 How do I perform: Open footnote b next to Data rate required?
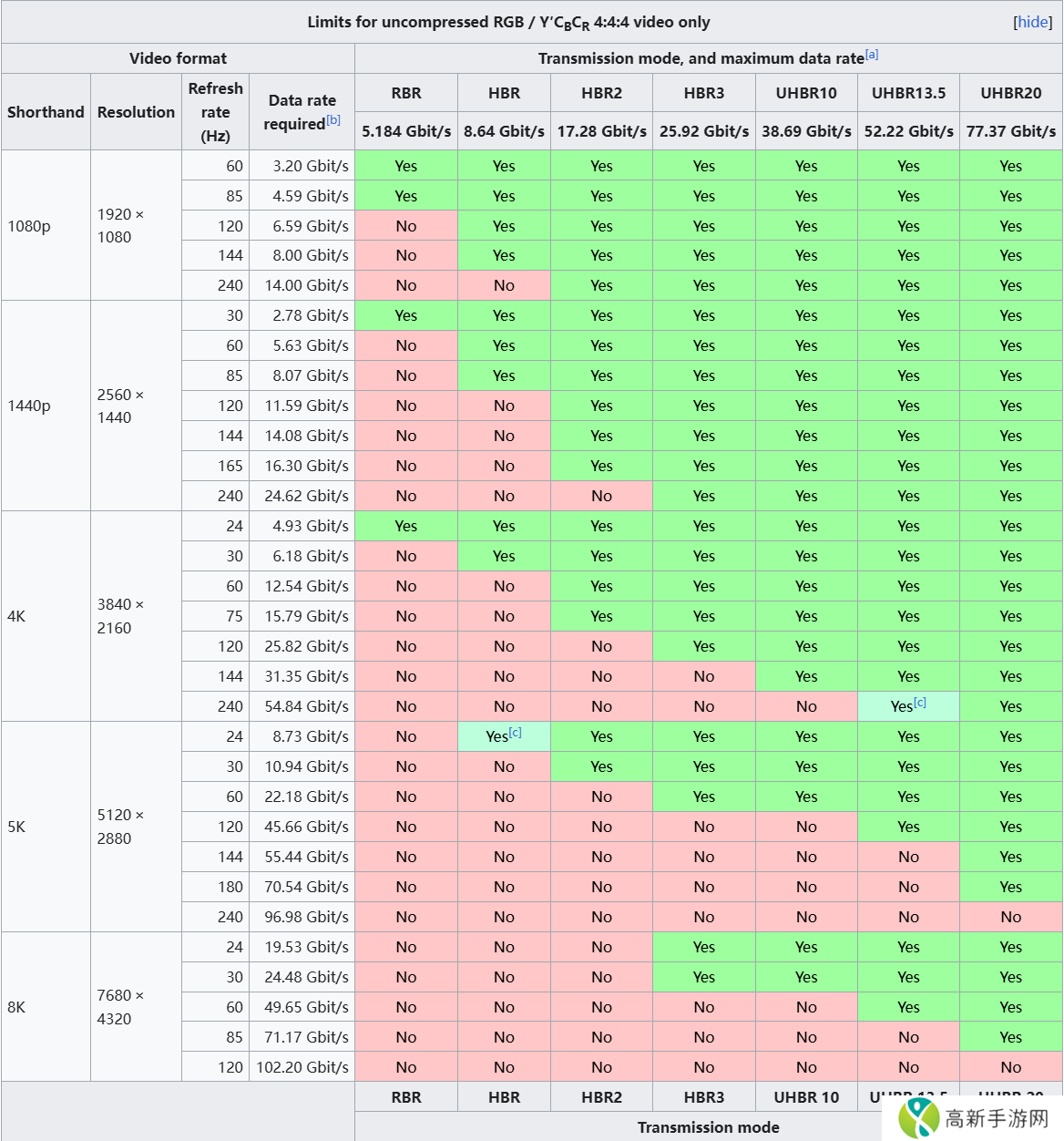pos(333,120)
